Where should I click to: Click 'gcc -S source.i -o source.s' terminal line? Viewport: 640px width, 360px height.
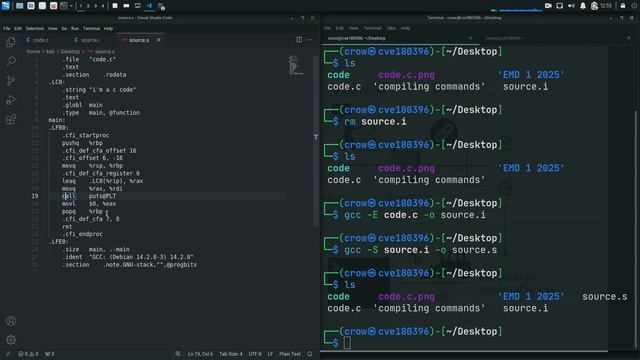pyautogui.click(x=420, y=250)
